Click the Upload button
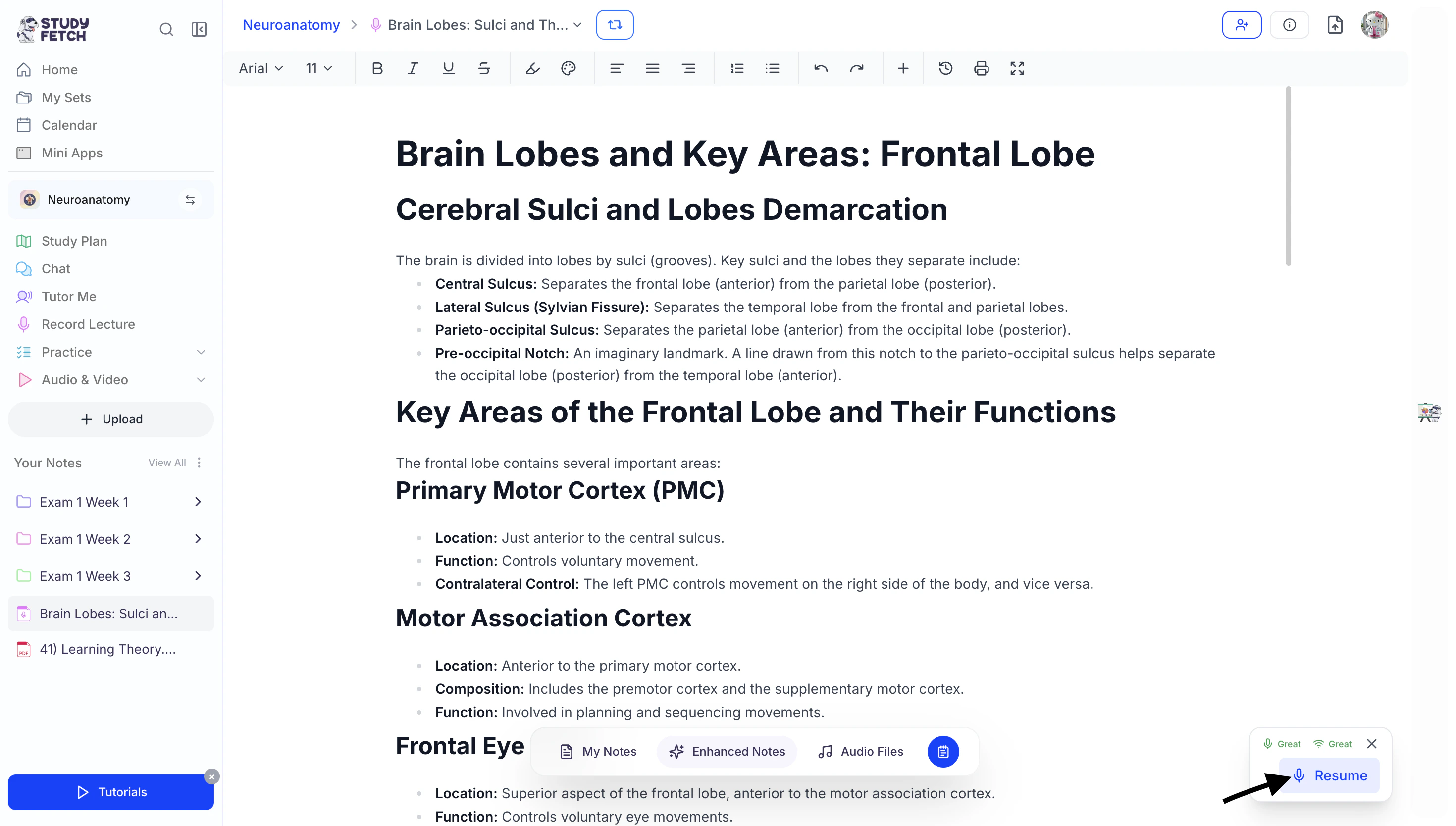This screenshot has height=826, width=1456. [x=111, y=419]
